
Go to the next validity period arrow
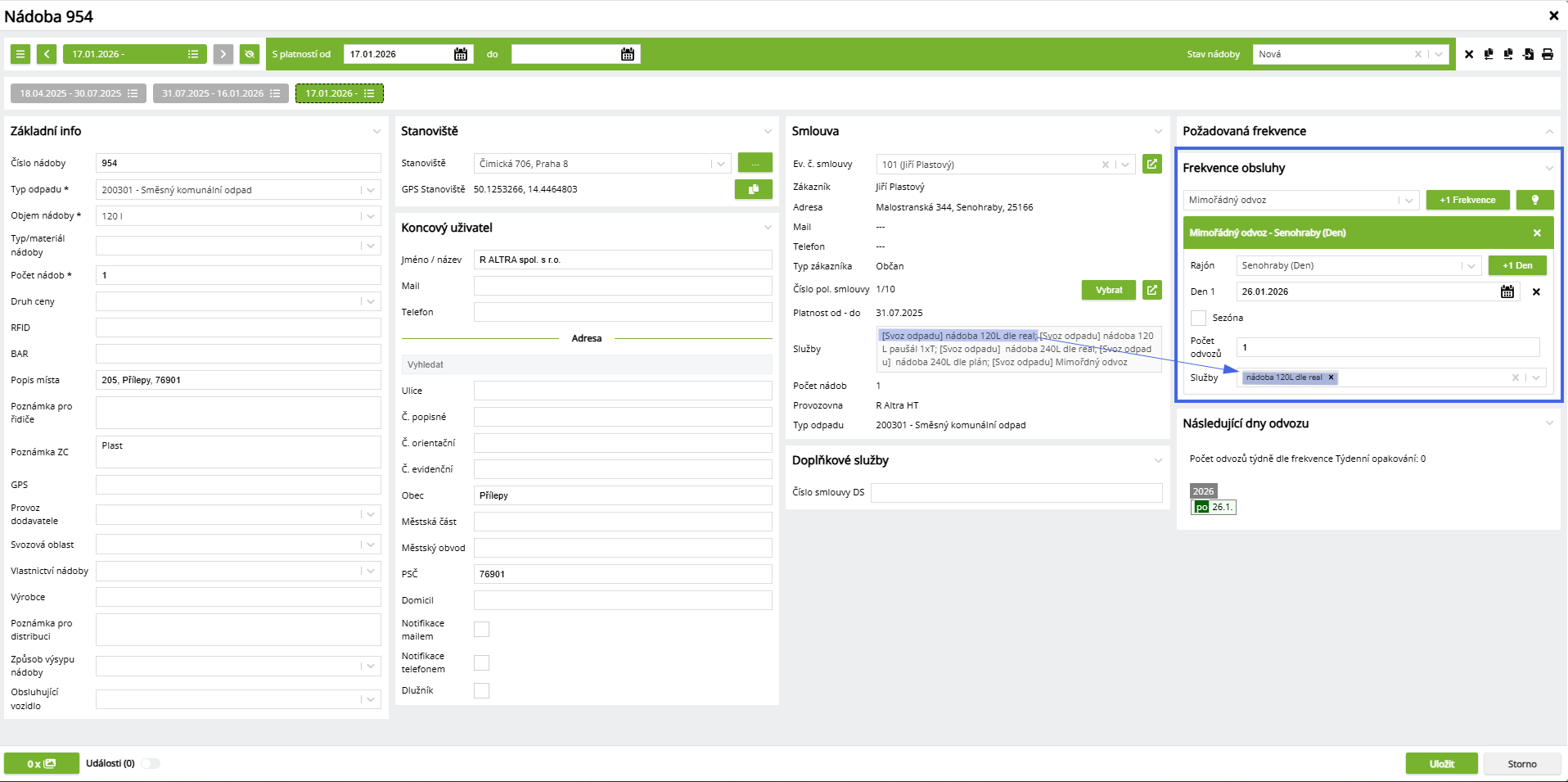point(223,54)
